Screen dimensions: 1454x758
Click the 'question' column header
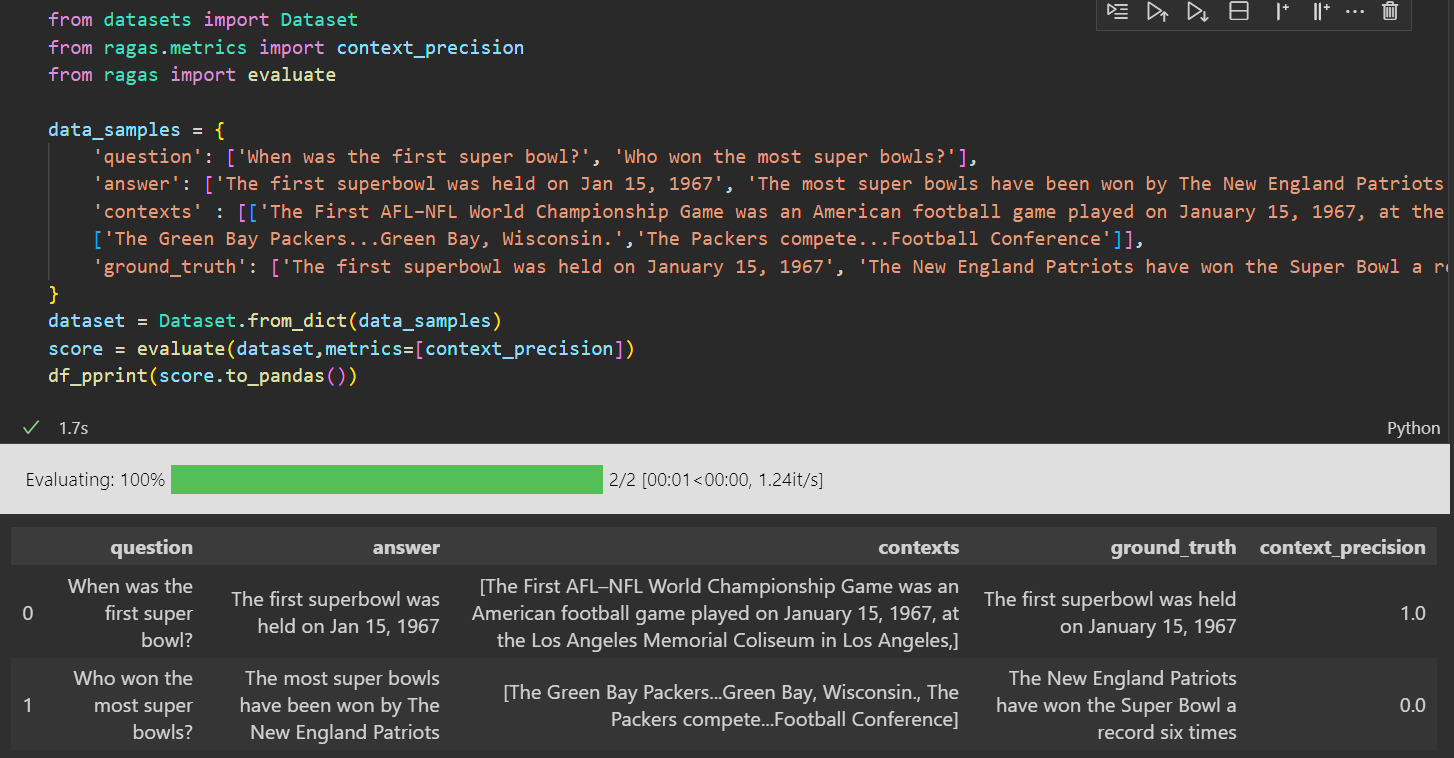[151, 547]
